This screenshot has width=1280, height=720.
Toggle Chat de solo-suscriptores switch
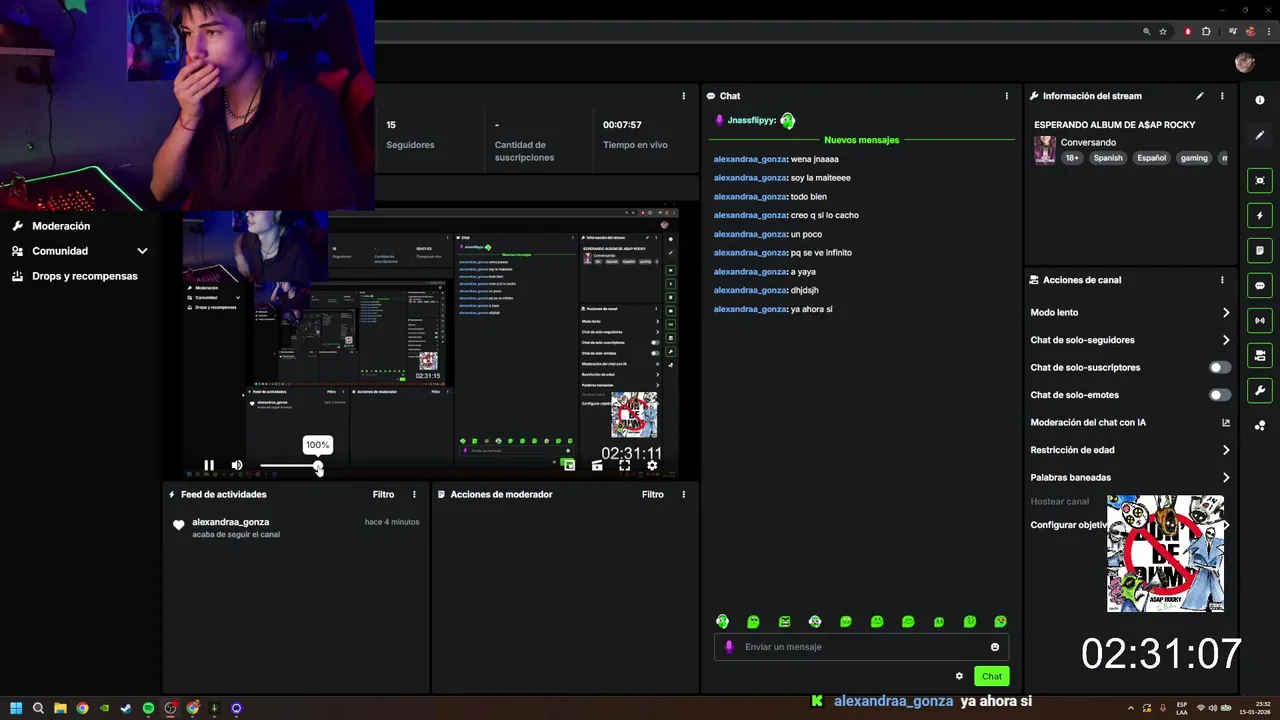pos(1220,367)
